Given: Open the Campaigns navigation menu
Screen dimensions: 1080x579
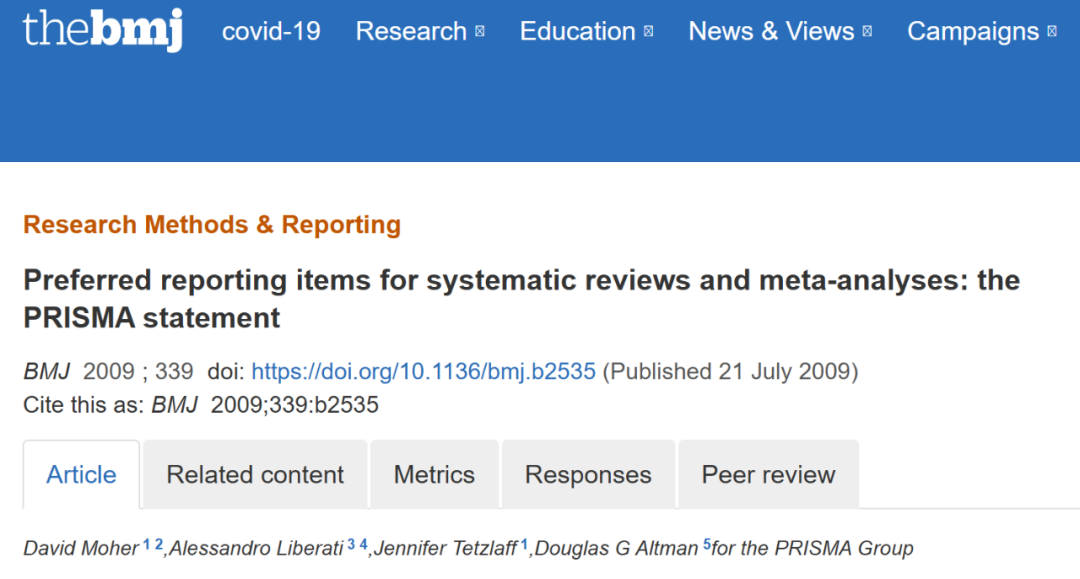Looking at the screenshot, I should tap(973, 32).
